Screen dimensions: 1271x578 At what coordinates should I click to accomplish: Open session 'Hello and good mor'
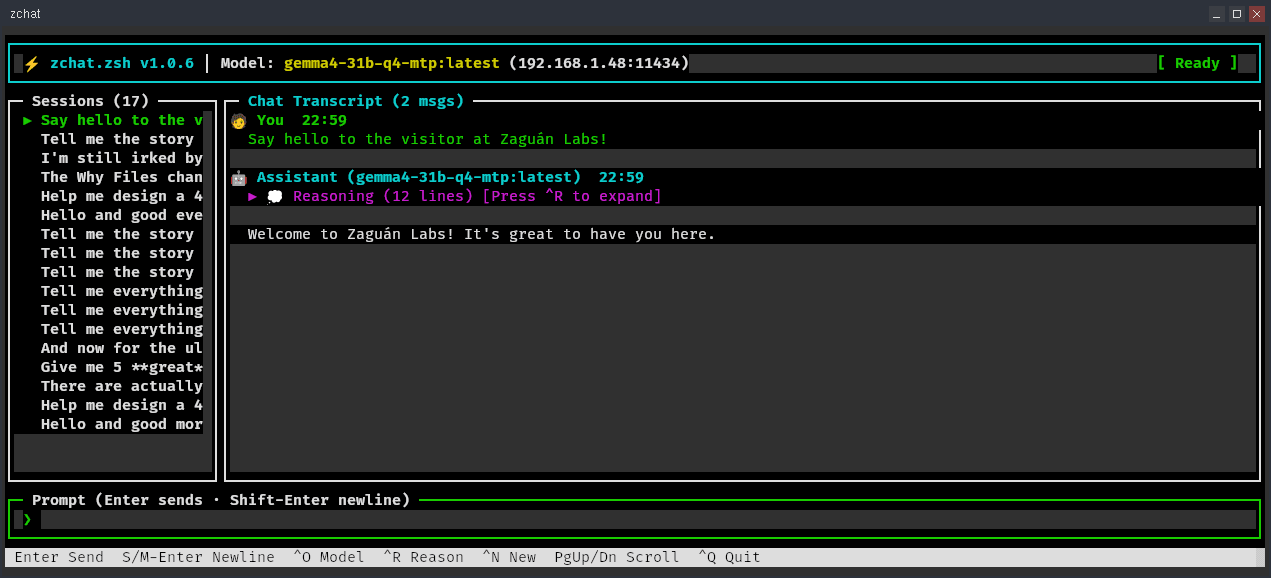pos(122,424)
